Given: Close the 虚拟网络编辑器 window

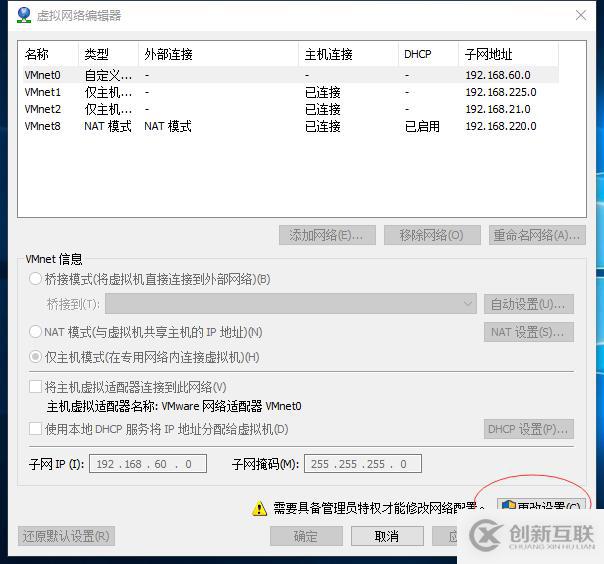Looking at the screenshot, I should 581,15.
